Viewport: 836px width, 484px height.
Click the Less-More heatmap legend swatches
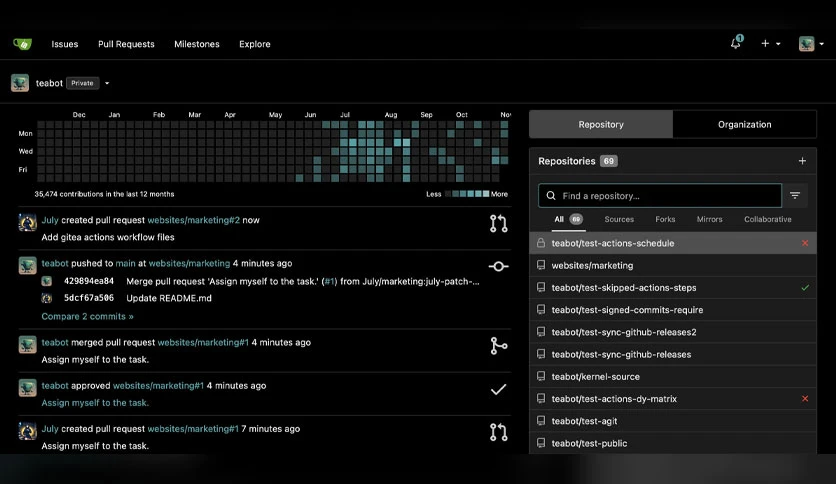[x=467, y=194]
